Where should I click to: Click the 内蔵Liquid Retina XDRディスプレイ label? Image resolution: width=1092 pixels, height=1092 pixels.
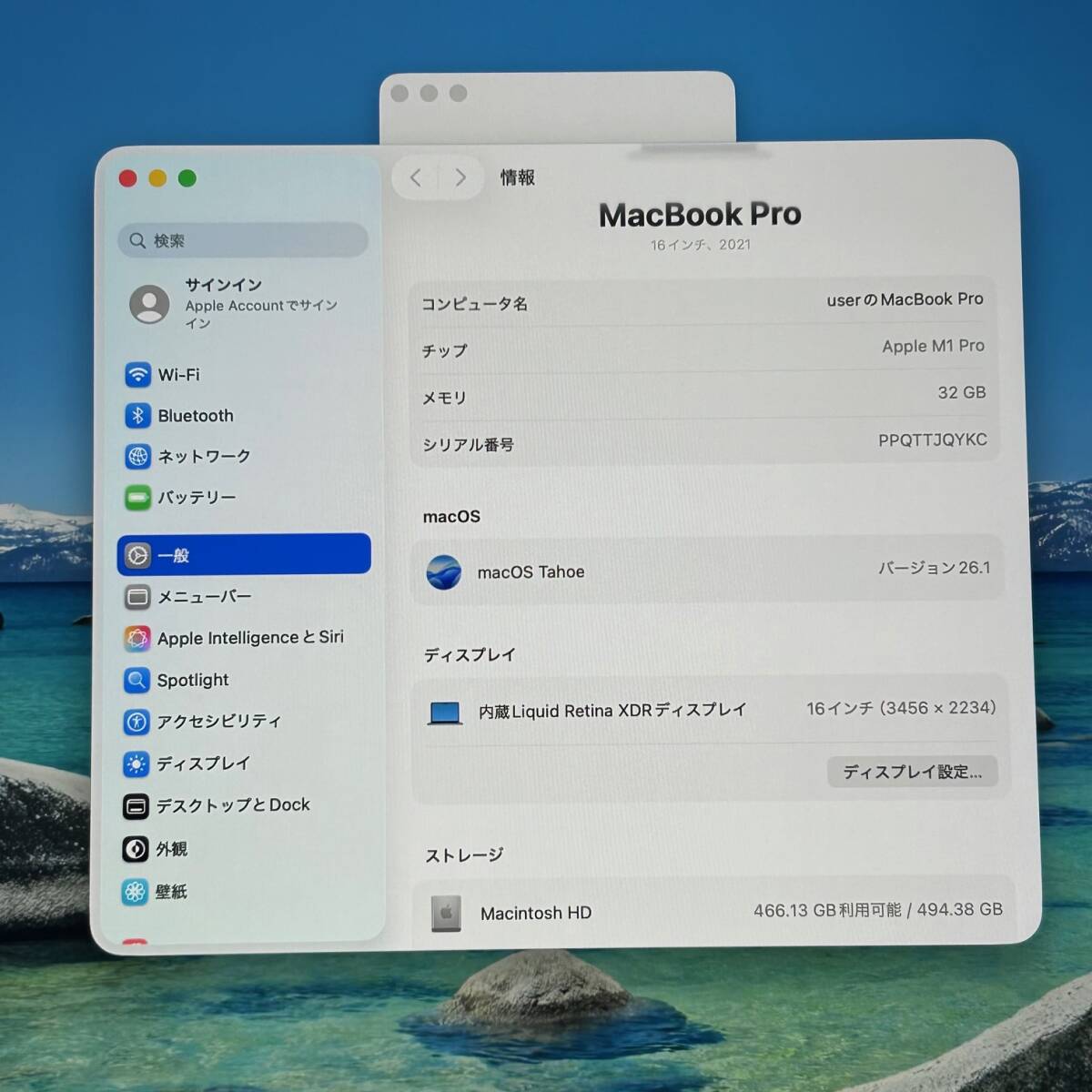coord(612,711)
